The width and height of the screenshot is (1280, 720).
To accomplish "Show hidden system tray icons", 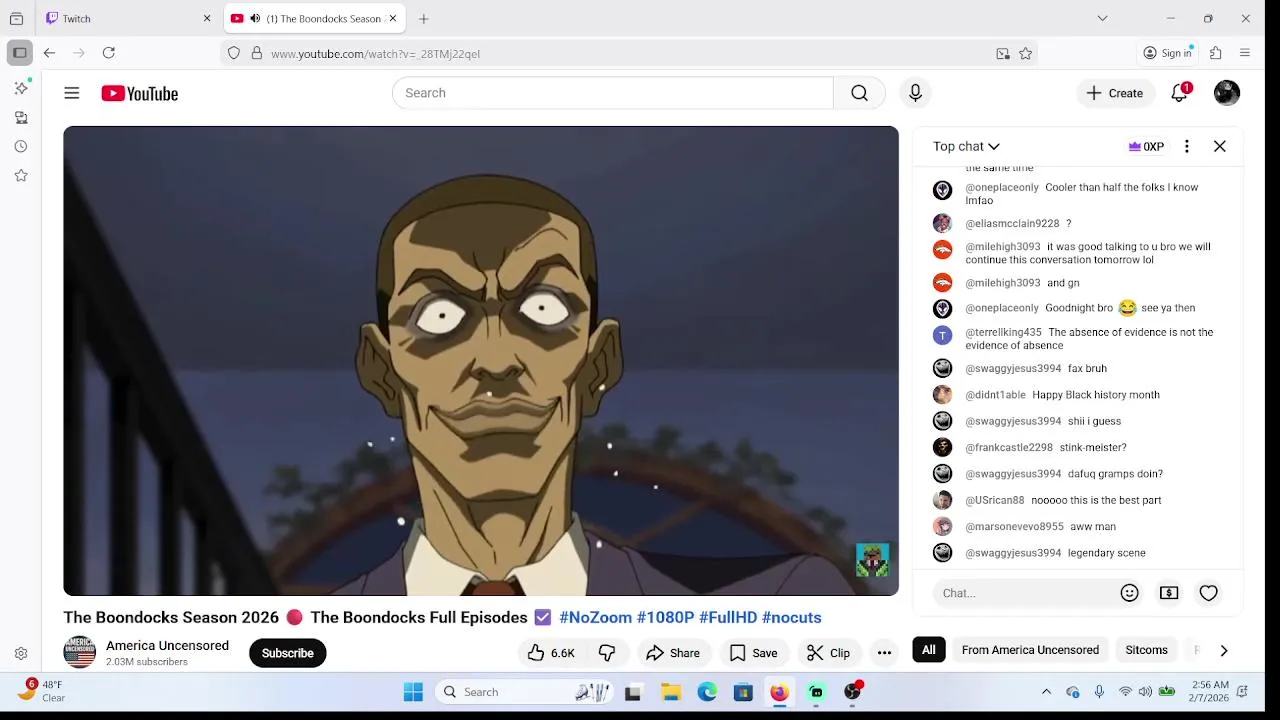I will pos(1046,692).
